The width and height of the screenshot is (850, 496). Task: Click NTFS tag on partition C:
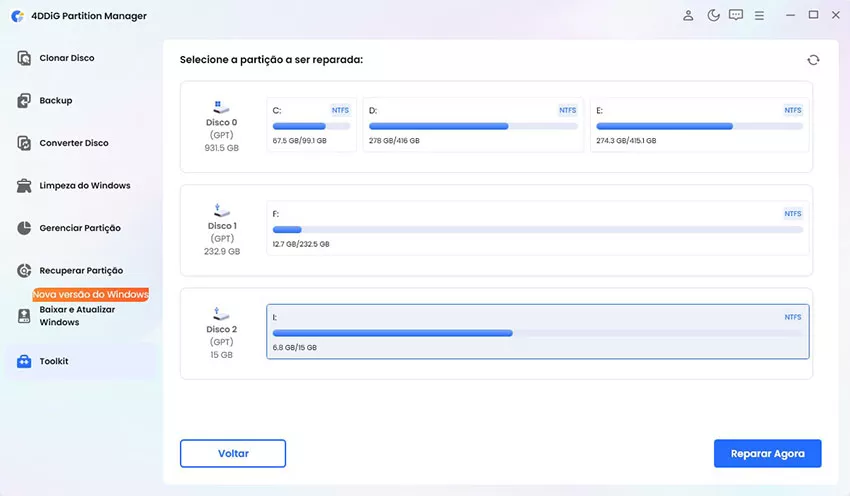pos(340,110)
